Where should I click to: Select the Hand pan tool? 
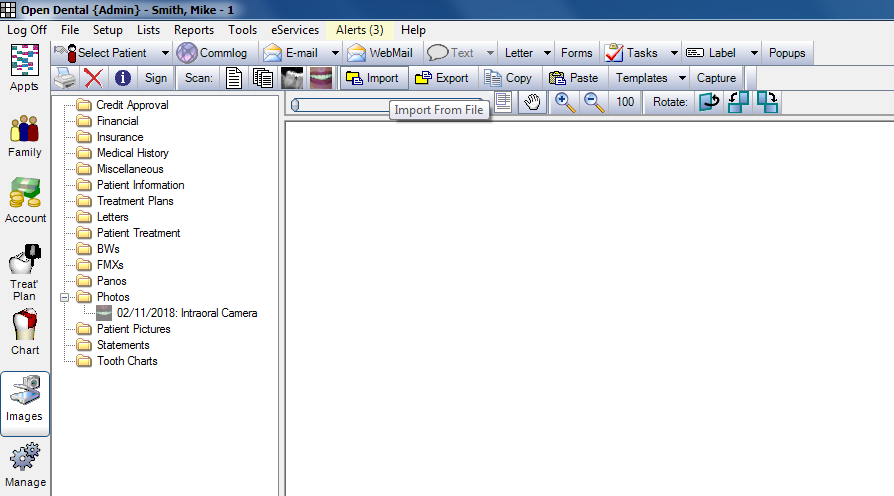532,102
